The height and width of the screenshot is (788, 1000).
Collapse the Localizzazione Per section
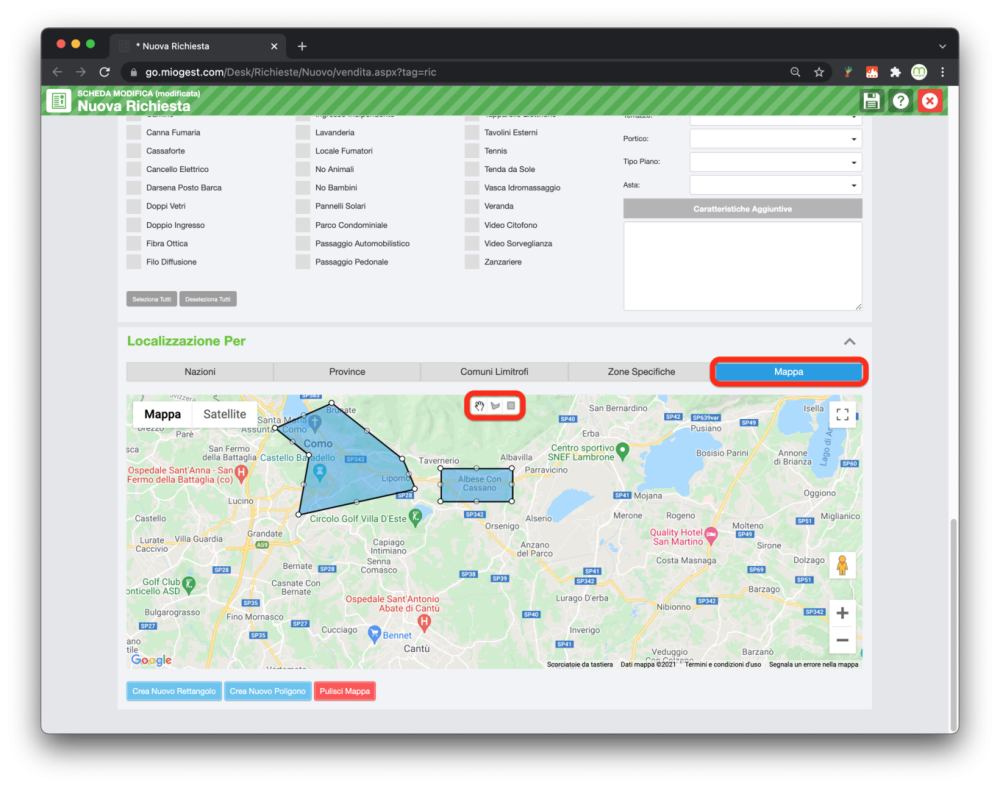coord(849,342)
